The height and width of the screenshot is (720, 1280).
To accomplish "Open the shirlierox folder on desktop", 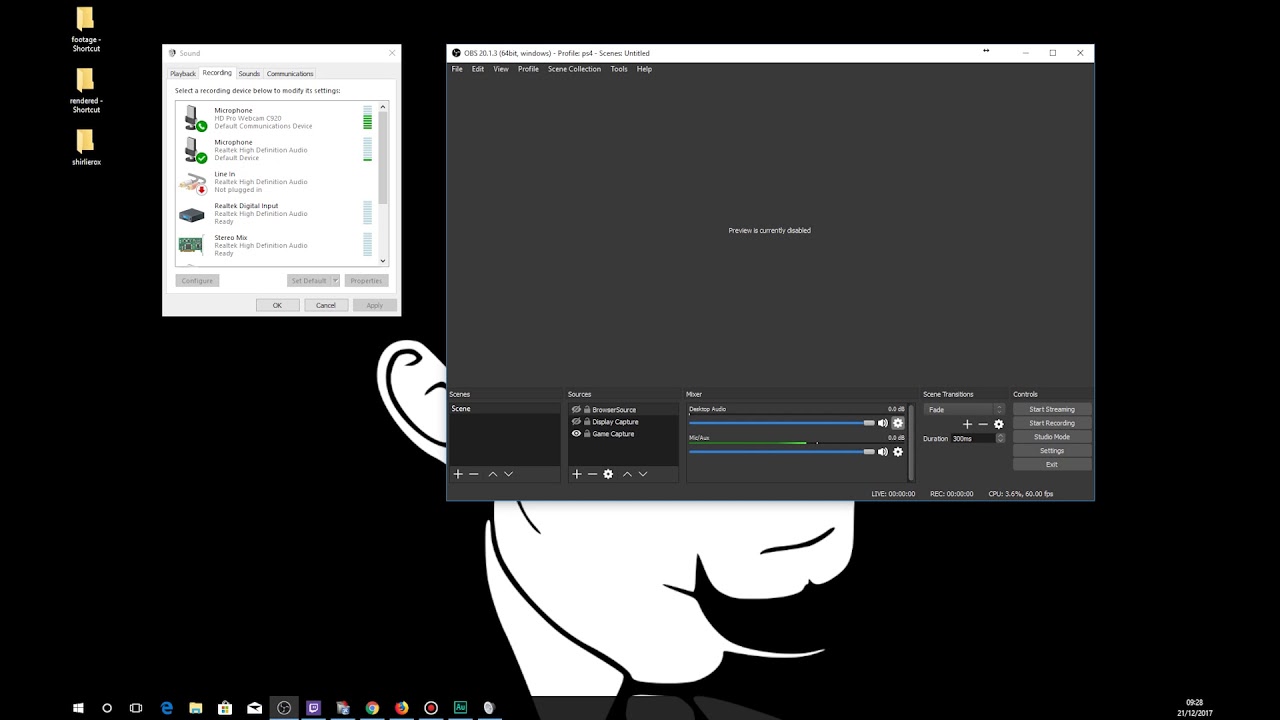I will point(86,147).
